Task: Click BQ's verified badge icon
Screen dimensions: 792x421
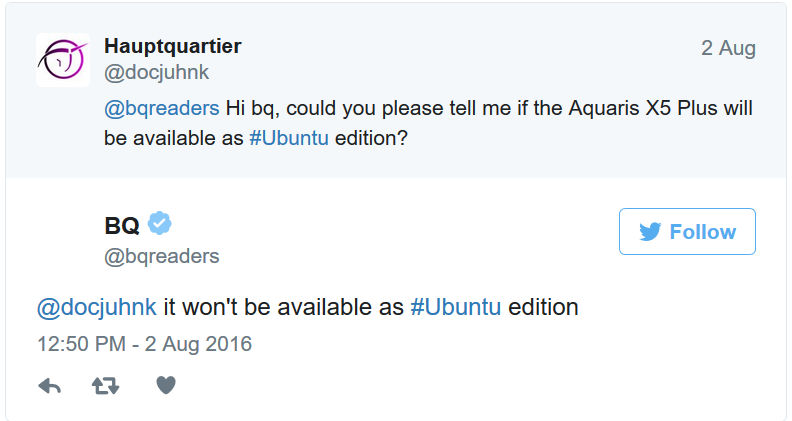Action: 160,222
